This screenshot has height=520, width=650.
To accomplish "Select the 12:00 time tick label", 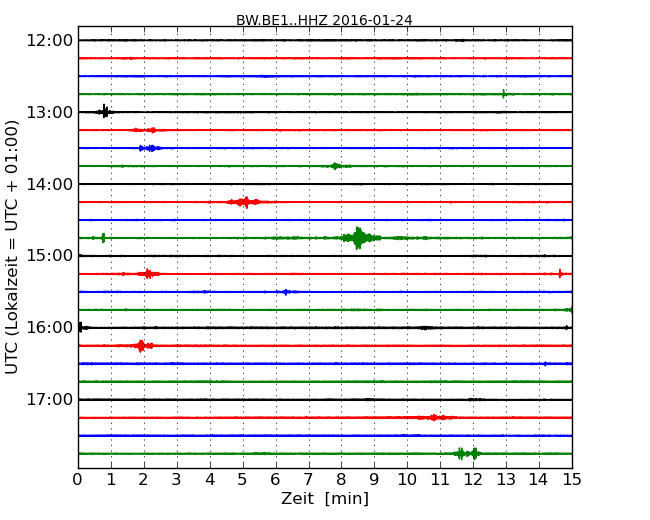I will pyautogui.click(x=49, y=40).
